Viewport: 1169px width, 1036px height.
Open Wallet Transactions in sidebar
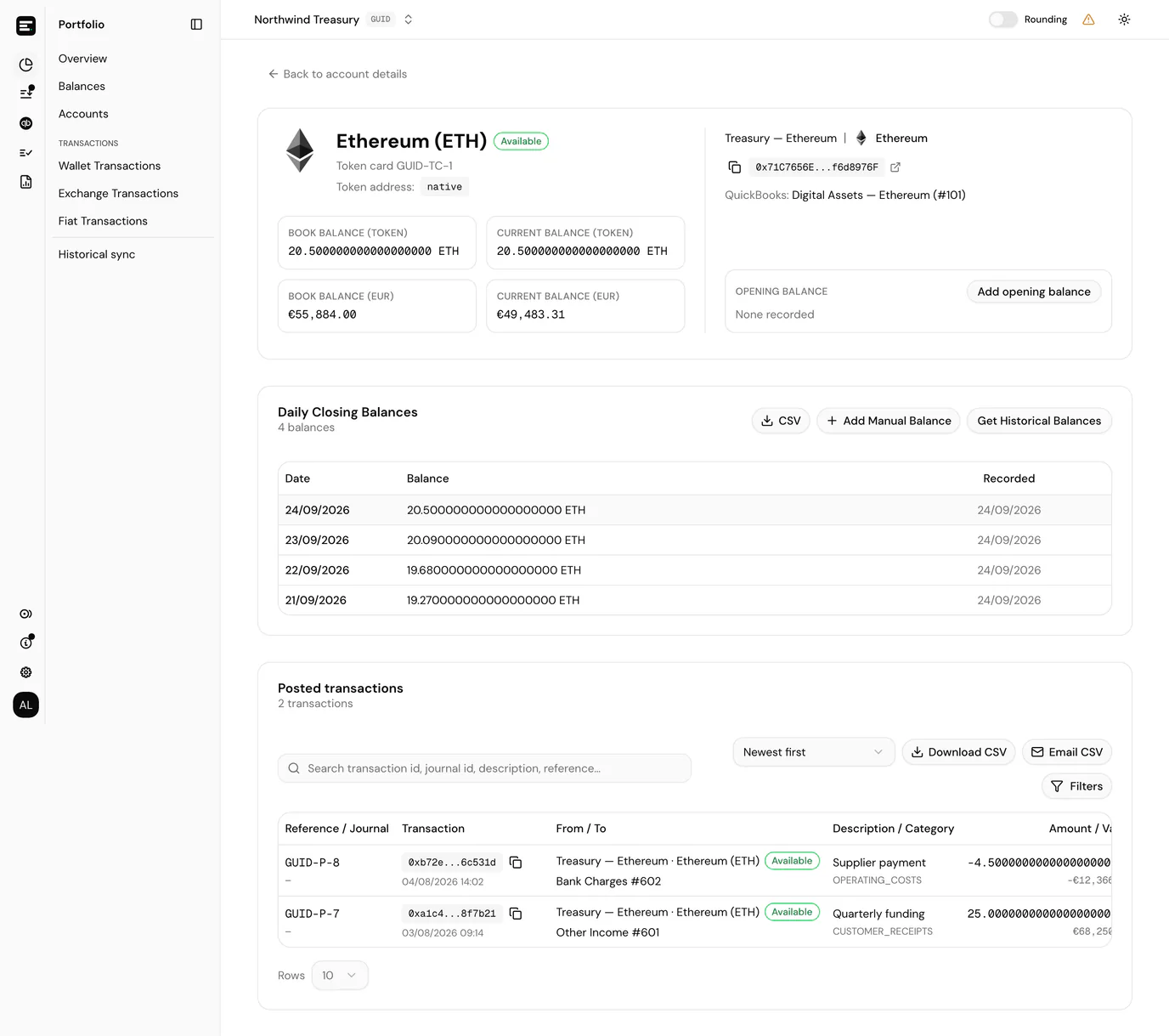[x=110, y=166]
